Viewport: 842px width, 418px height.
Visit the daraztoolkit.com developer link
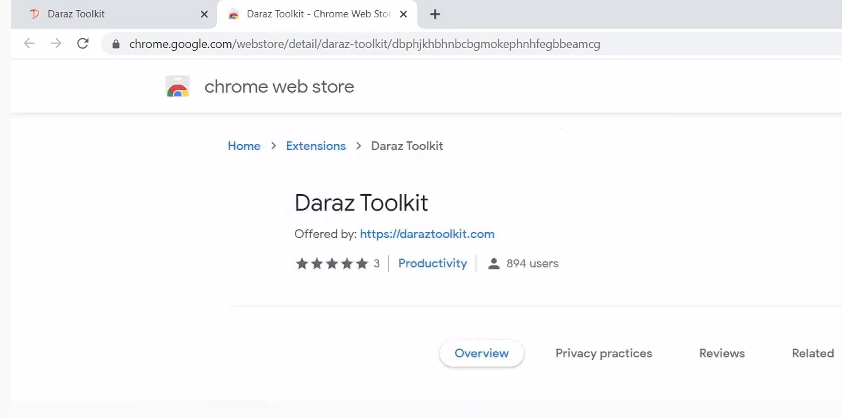[427, 234]
